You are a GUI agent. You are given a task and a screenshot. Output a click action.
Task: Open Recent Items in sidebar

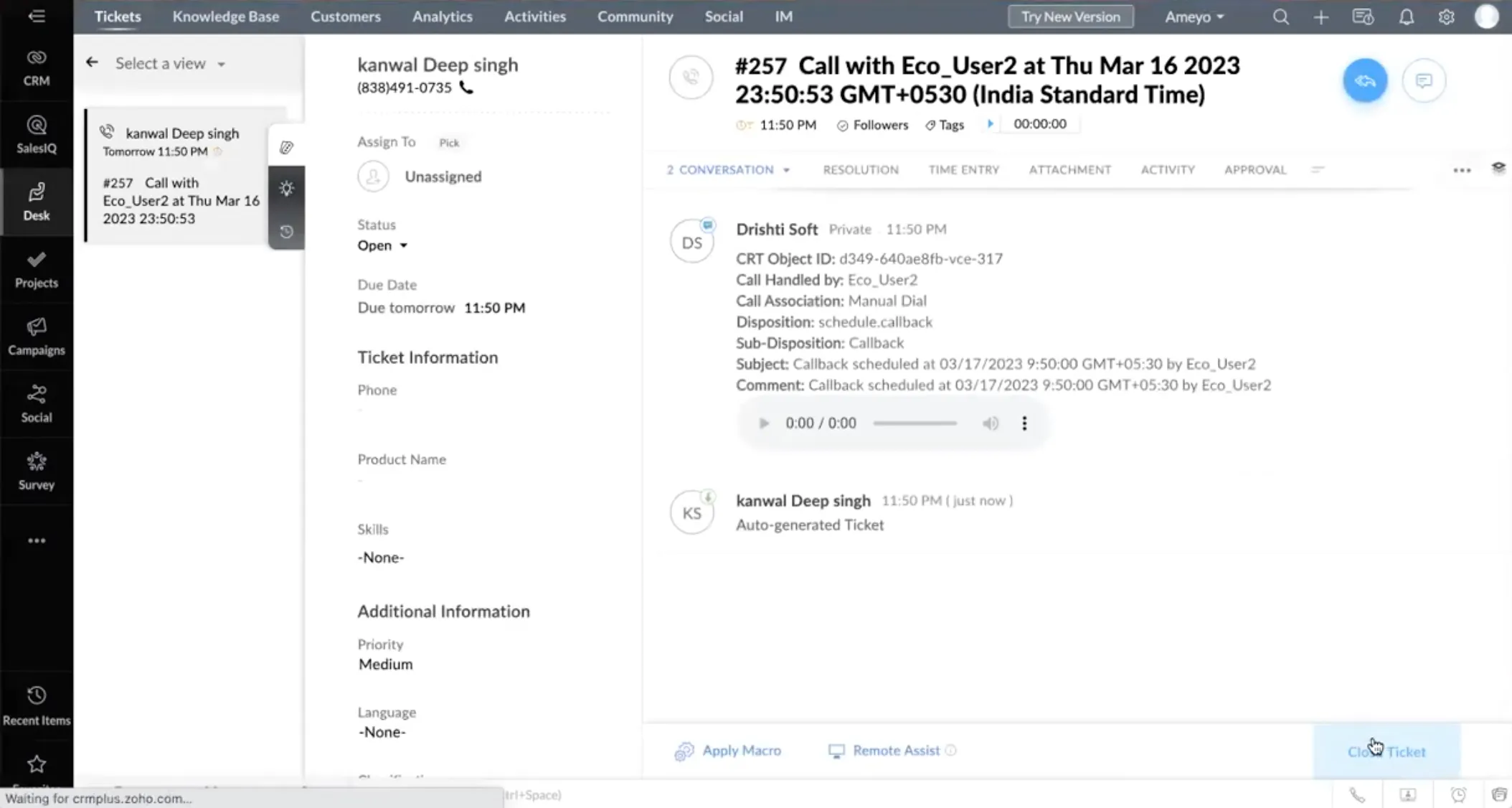click(x=37, y=706)
